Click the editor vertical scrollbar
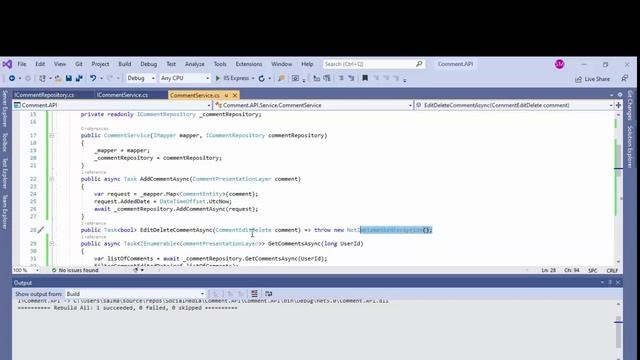Image resolution: width=640 pixels, height=360 pixels. click(618, 188)
